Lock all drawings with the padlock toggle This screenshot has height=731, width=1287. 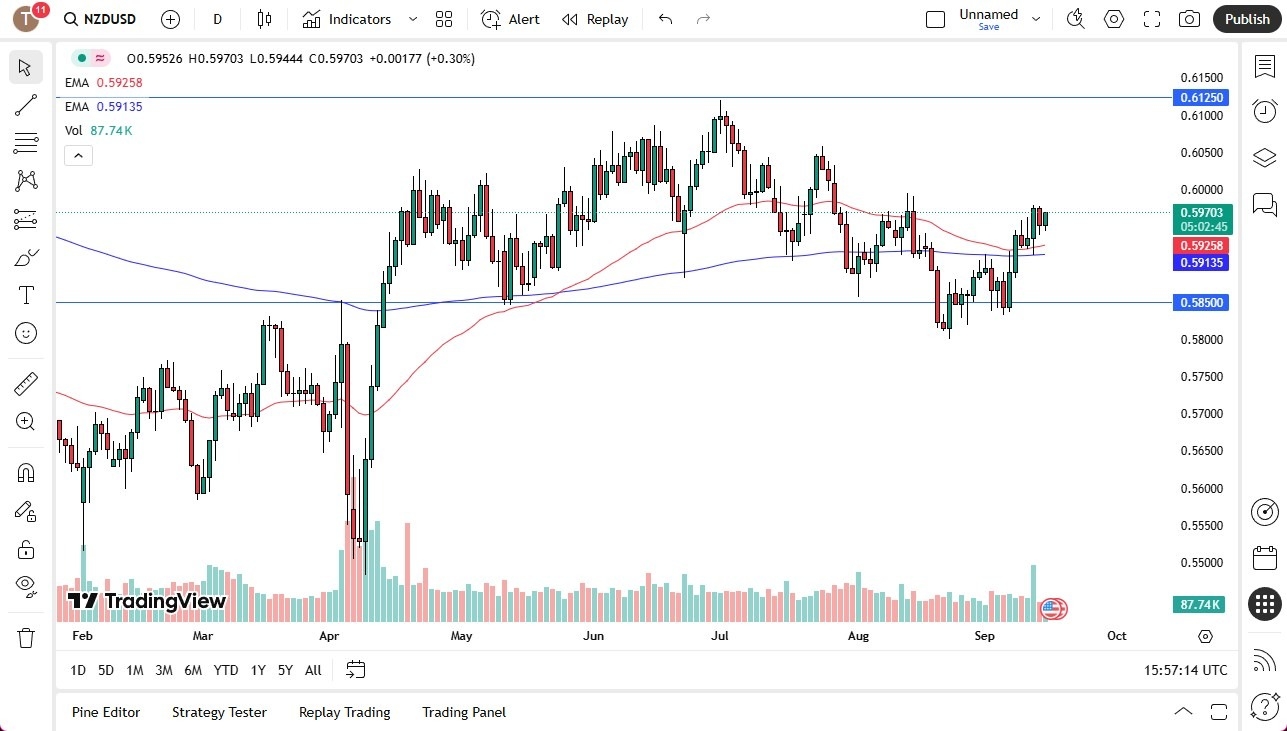(25, 549)
